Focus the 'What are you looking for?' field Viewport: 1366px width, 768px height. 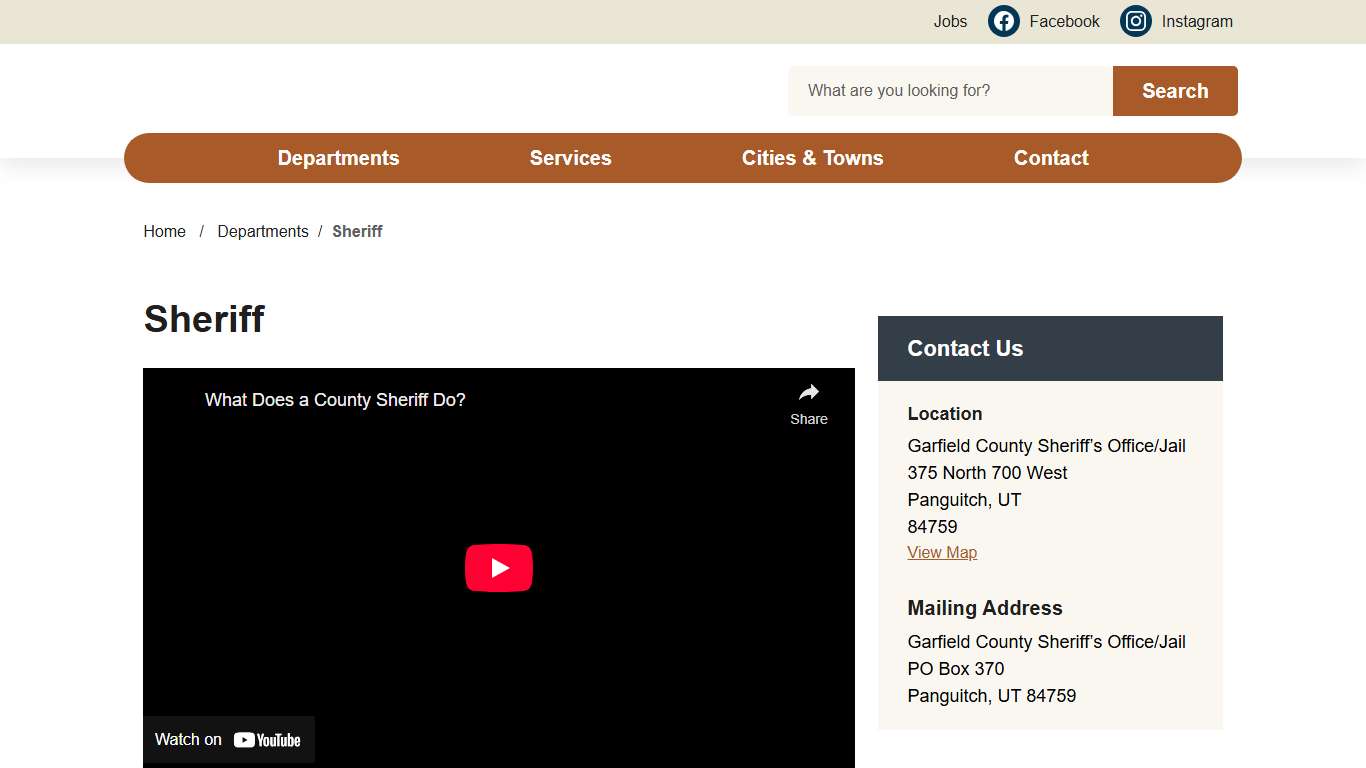point(950,91)
